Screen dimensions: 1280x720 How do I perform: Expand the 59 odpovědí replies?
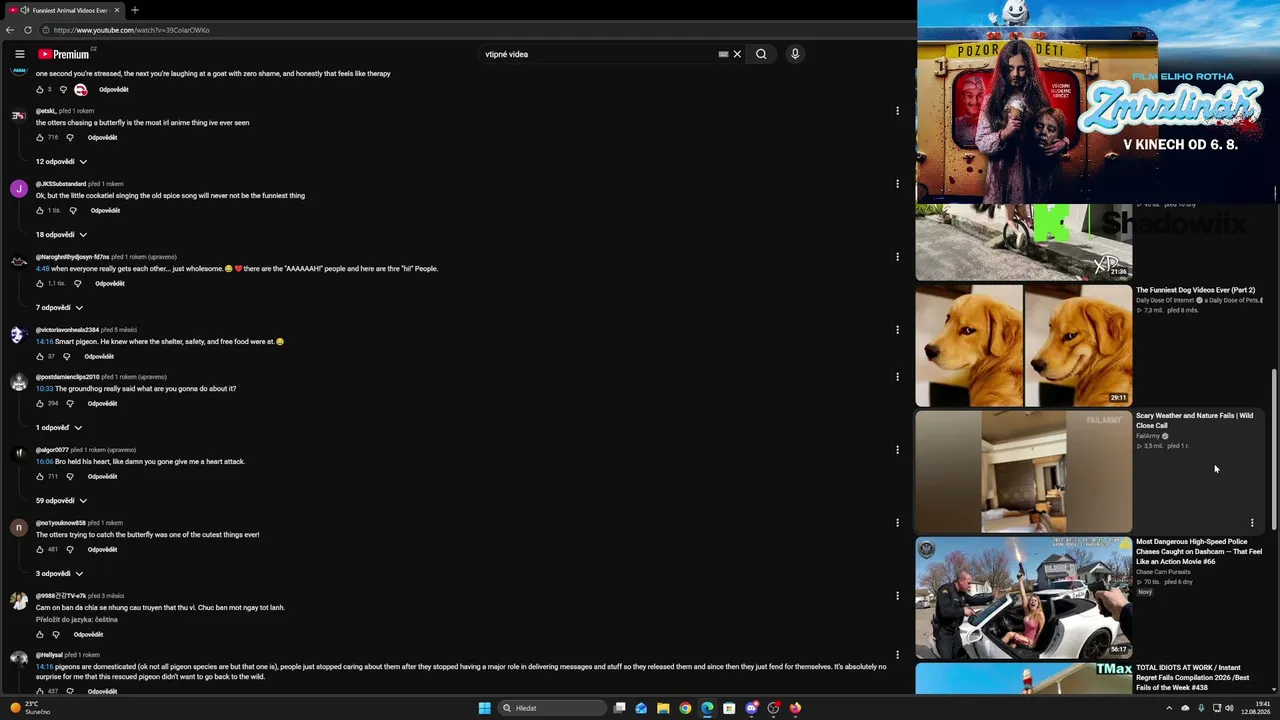coord(61,501)
